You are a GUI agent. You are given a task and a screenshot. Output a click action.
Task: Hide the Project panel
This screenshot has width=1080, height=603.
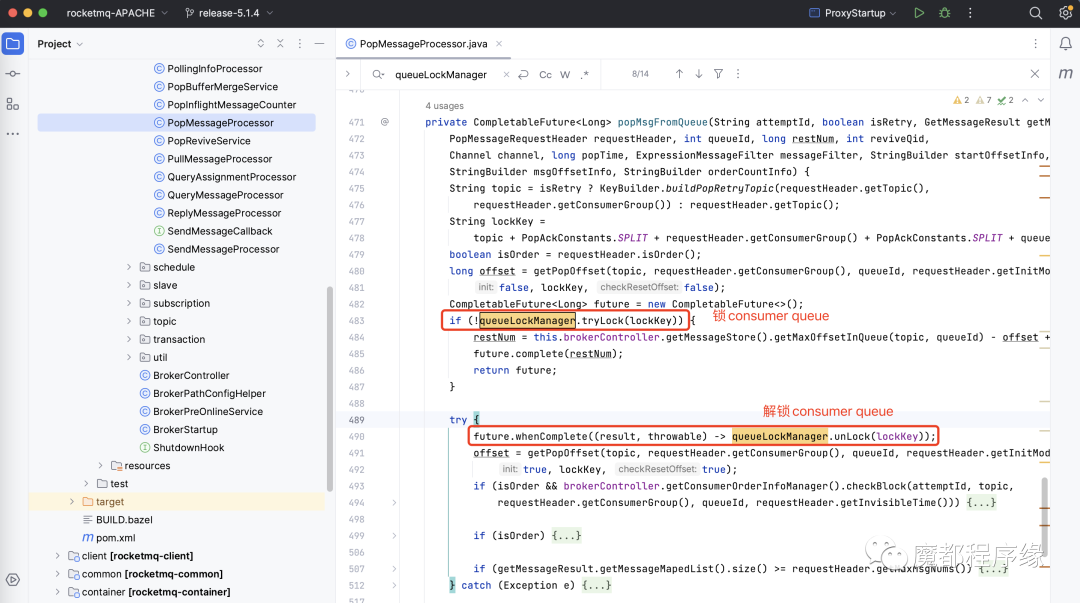coord(319,43)
